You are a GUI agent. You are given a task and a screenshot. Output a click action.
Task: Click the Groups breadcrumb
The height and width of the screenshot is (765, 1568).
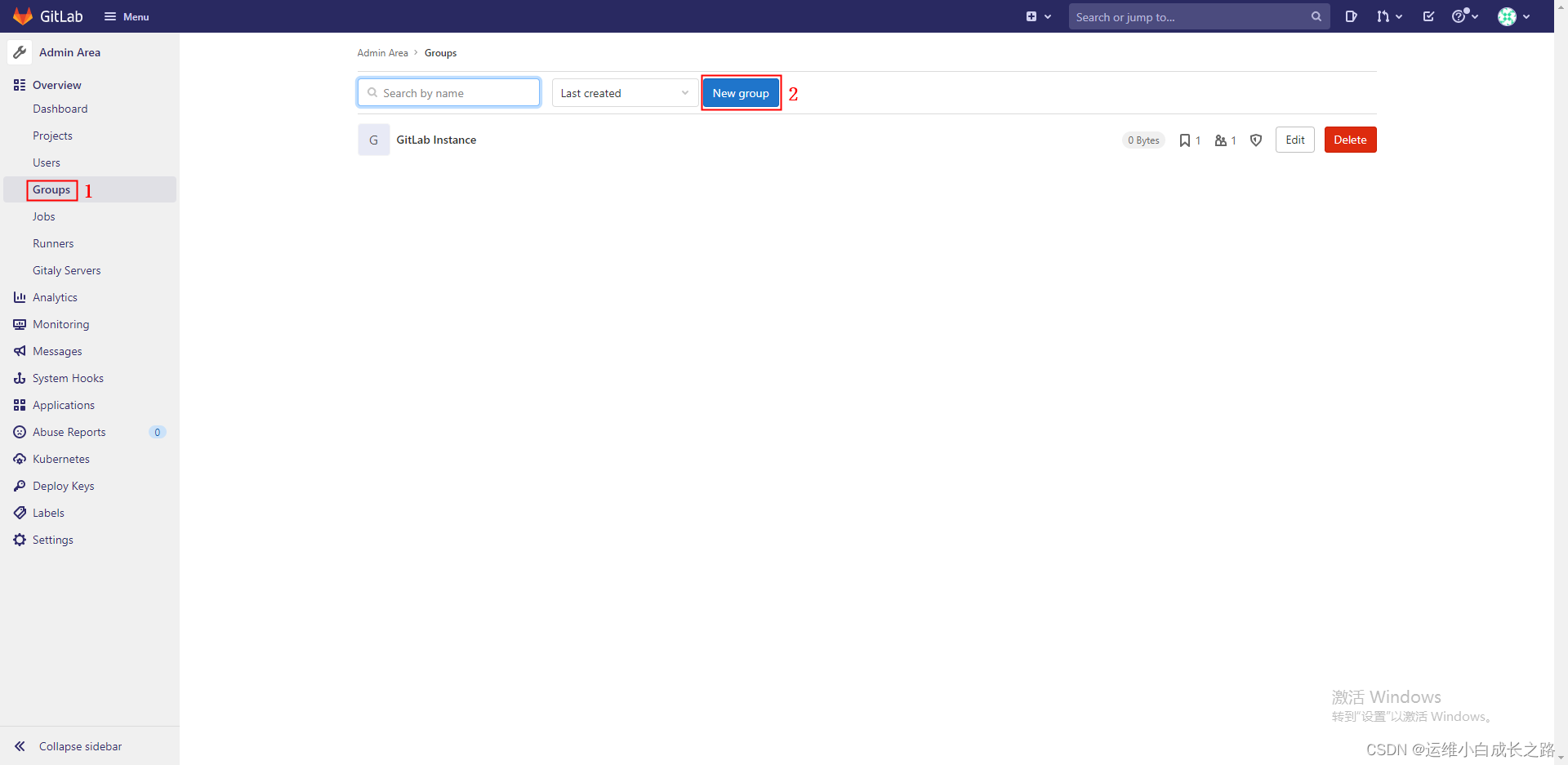pyautogui.click(x=440, y=53)
